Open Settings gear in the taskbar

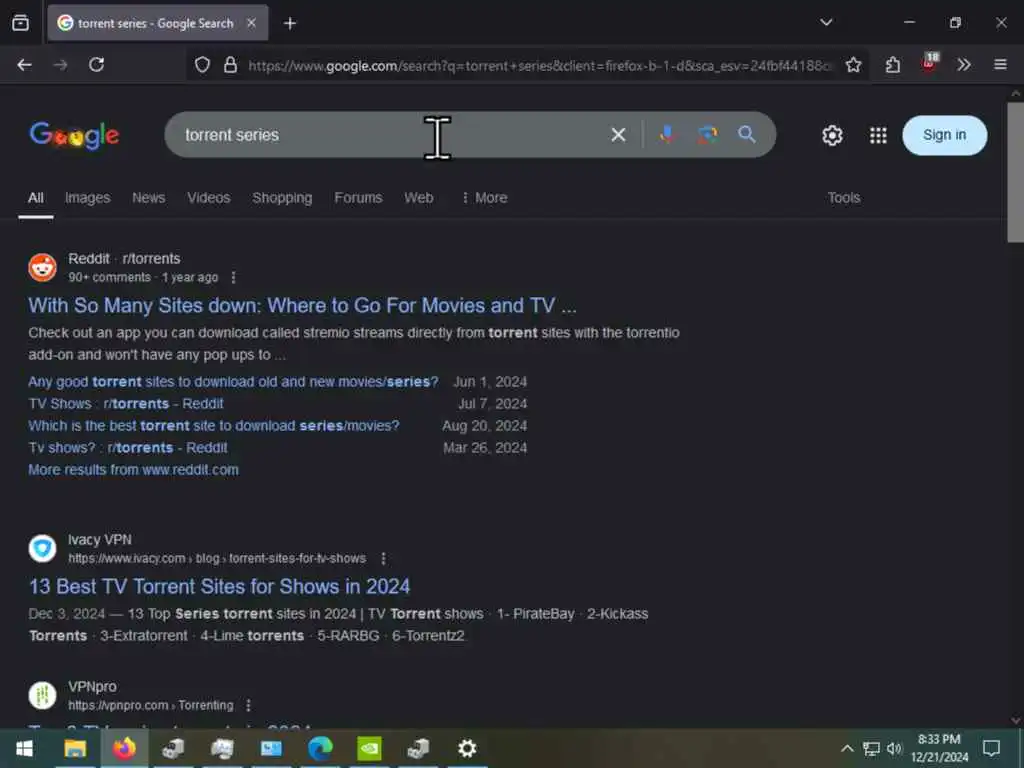(467, 748)
